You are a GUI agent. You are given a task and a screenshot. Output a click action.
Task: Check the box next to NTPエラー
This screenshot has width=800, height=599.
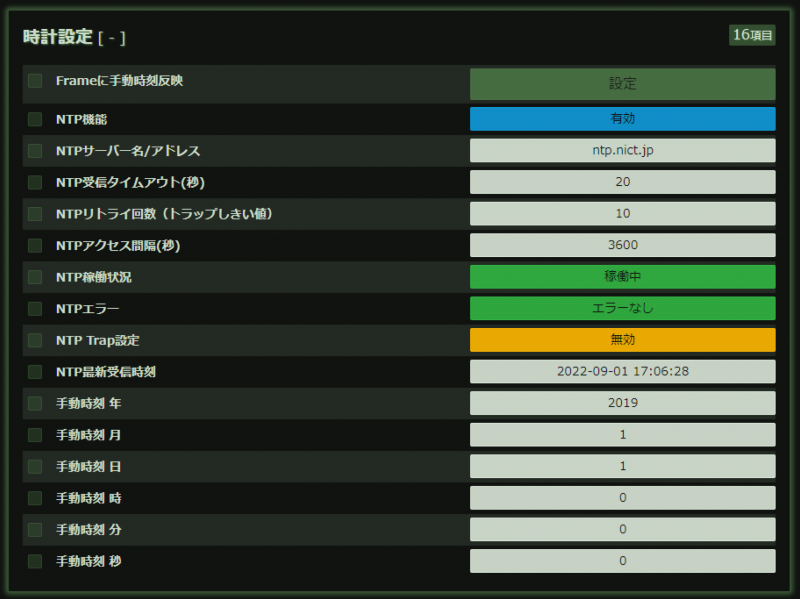tap(33, 308)
